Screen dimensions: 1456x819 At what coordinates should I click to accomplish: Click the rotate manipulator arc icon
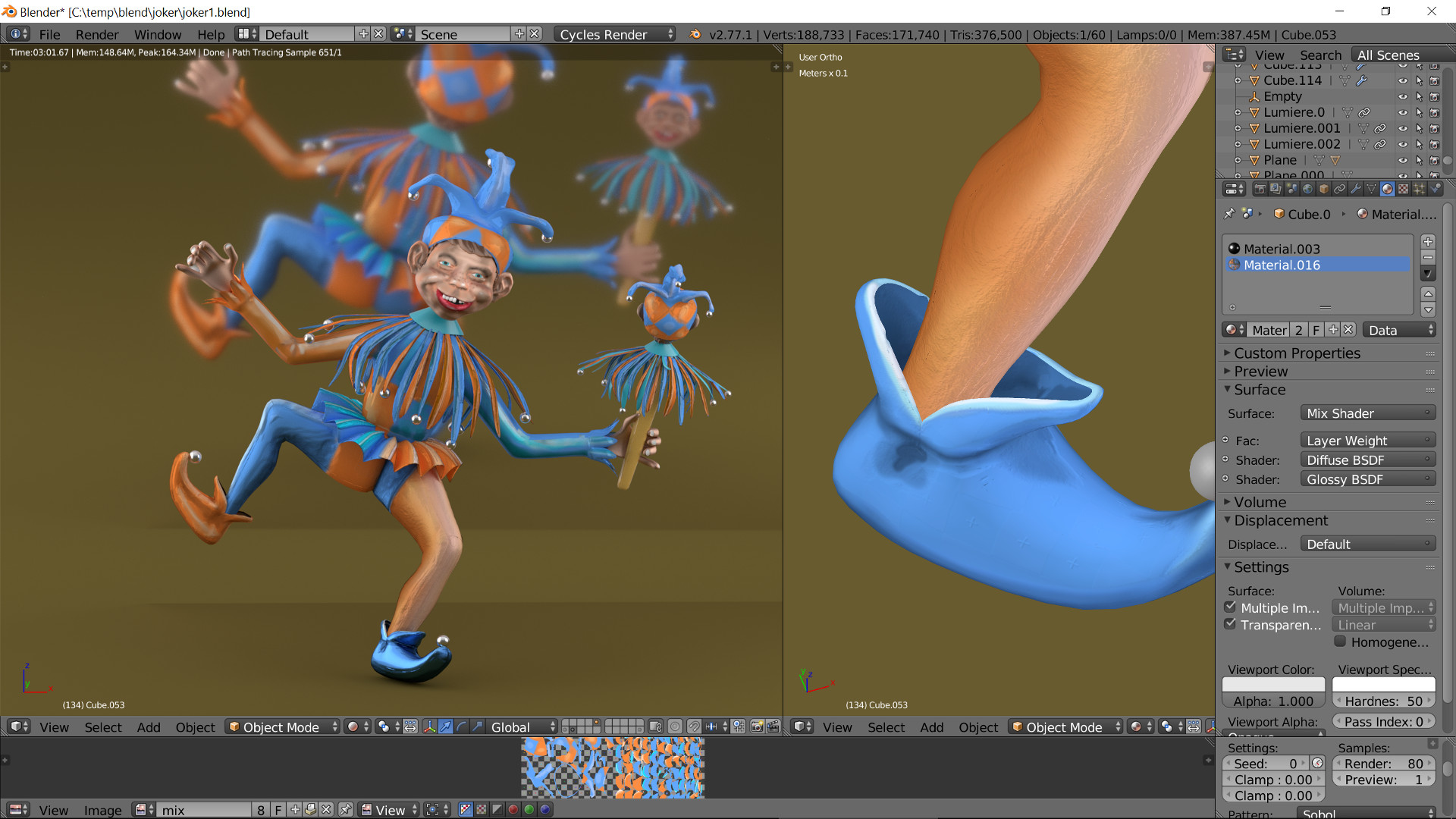pyautogui.click(x=462, y=726)
